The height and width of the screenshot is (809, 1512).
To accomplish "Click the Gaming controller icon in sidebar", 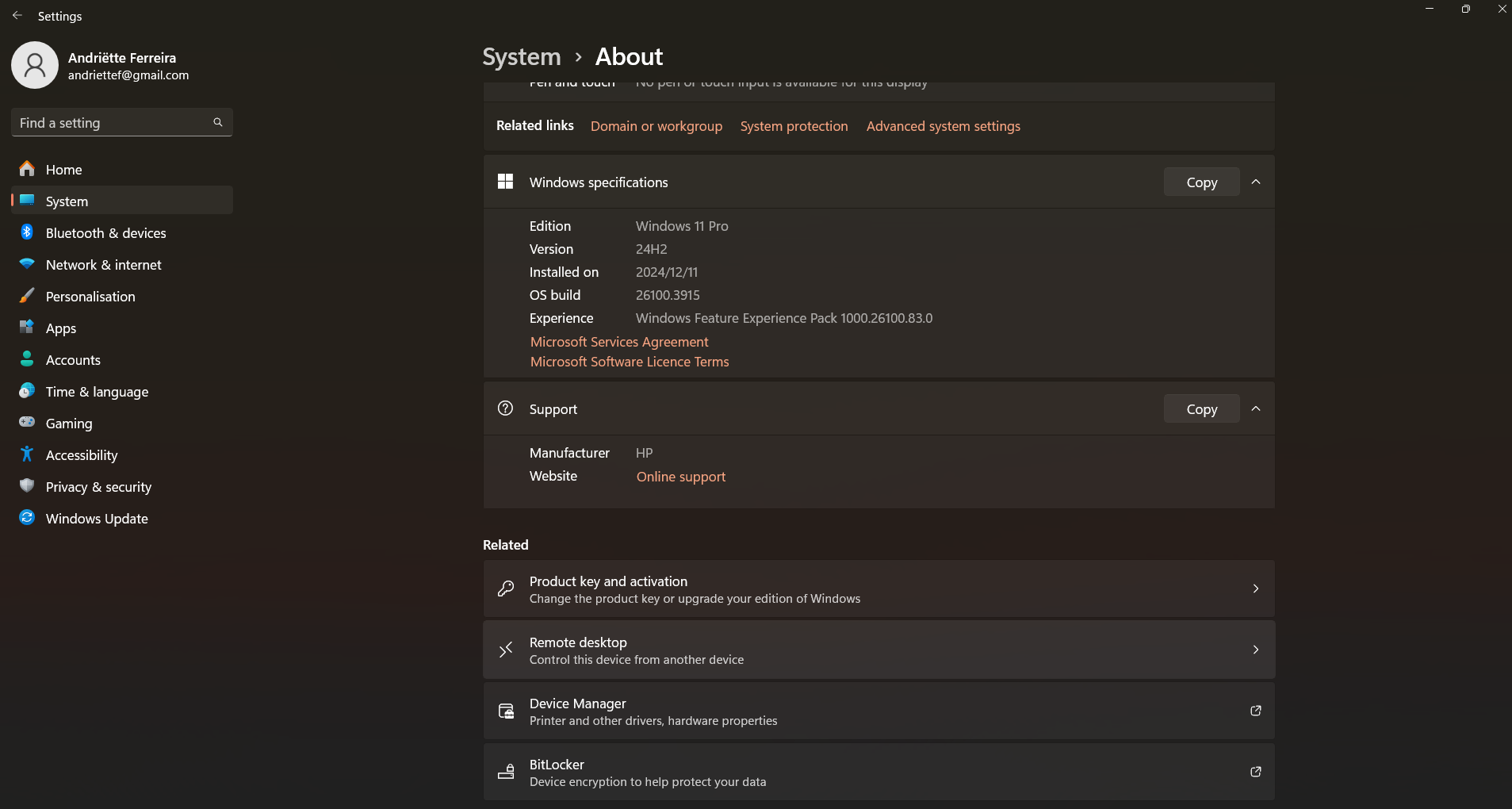I will coord(27,423).
